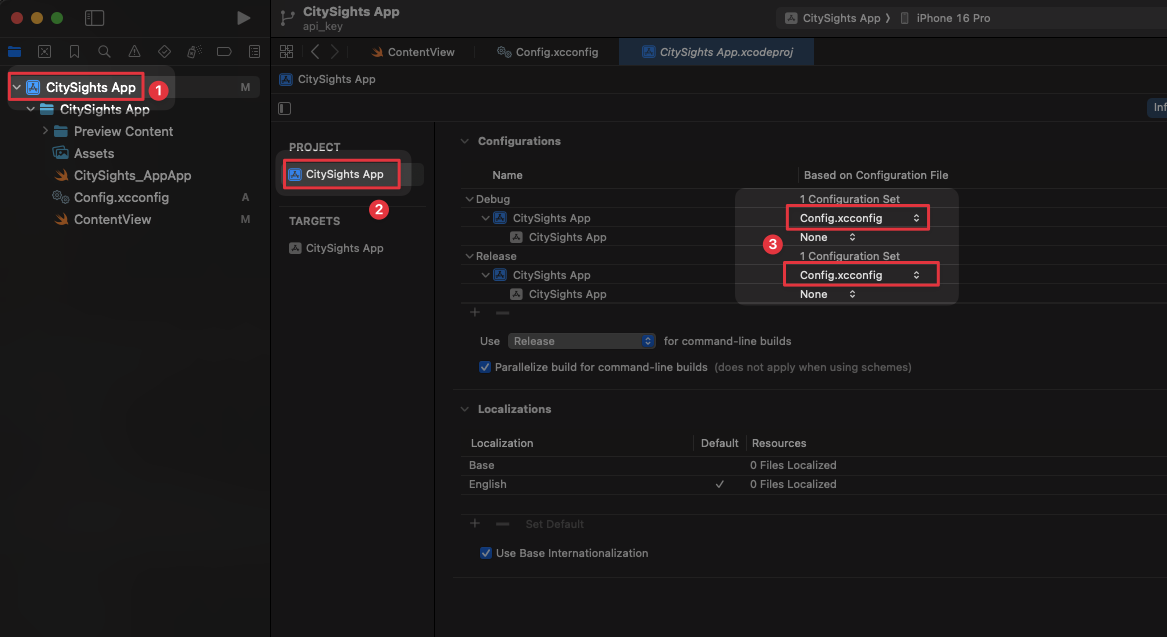This screenshot has height=637, width=1167.
Task: Collapse the Debug configuration row
Action: (470, 199)
